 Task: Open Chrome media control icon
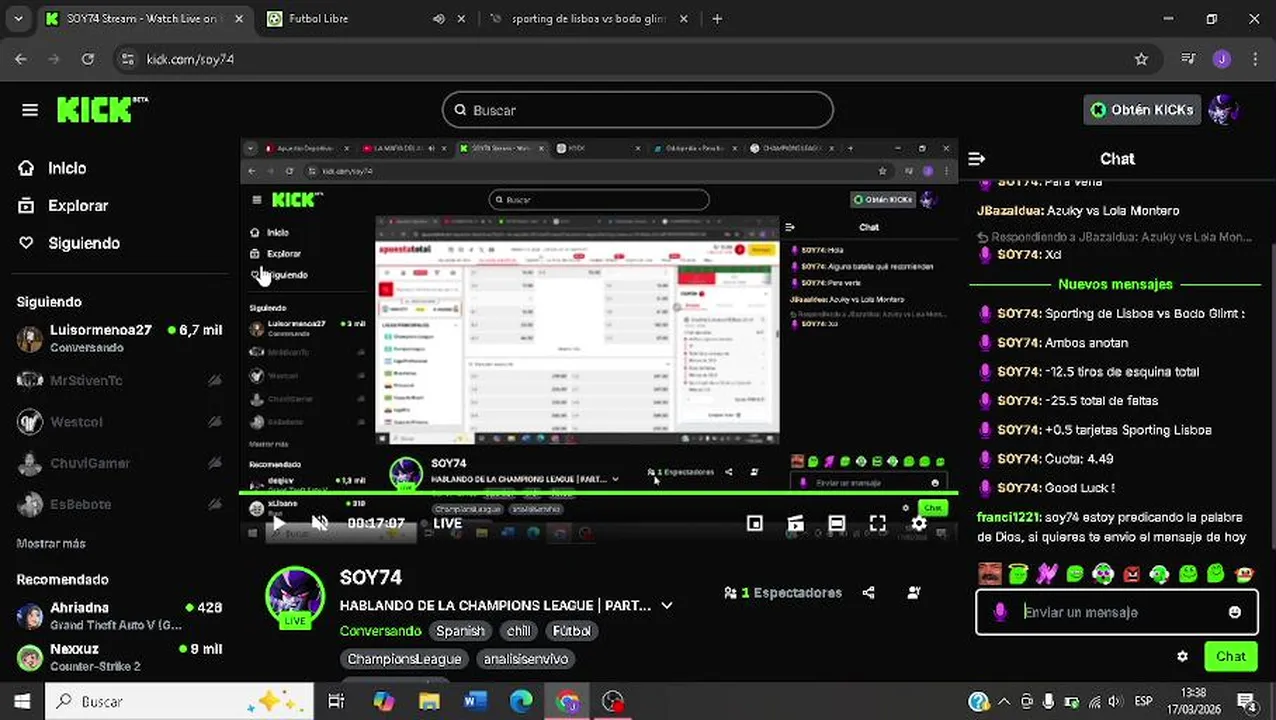1188,59
